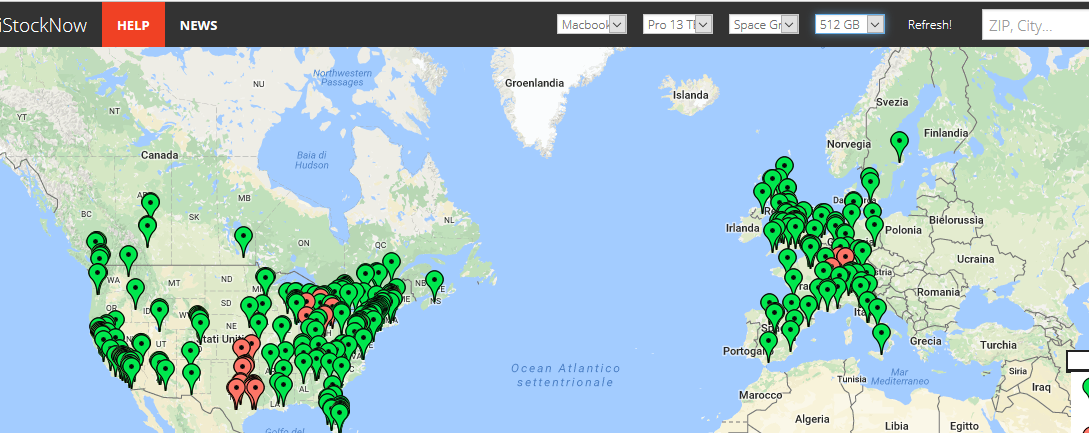Go to the NEWS section
This screenshot has height=433, width=1089.
[x=199, y=25]
